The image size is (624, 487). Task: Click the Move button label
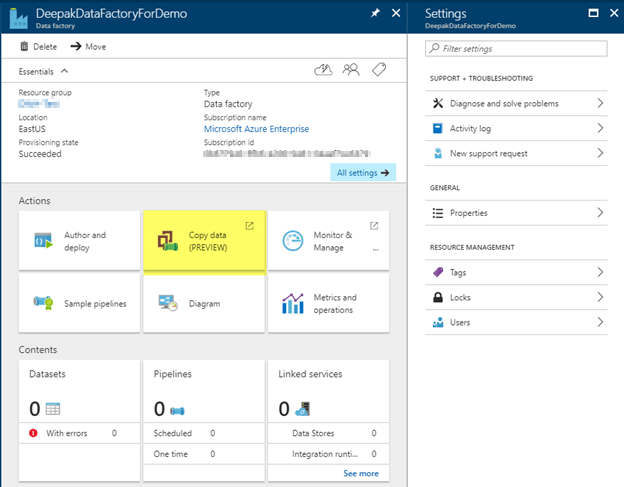pos(96,47)
